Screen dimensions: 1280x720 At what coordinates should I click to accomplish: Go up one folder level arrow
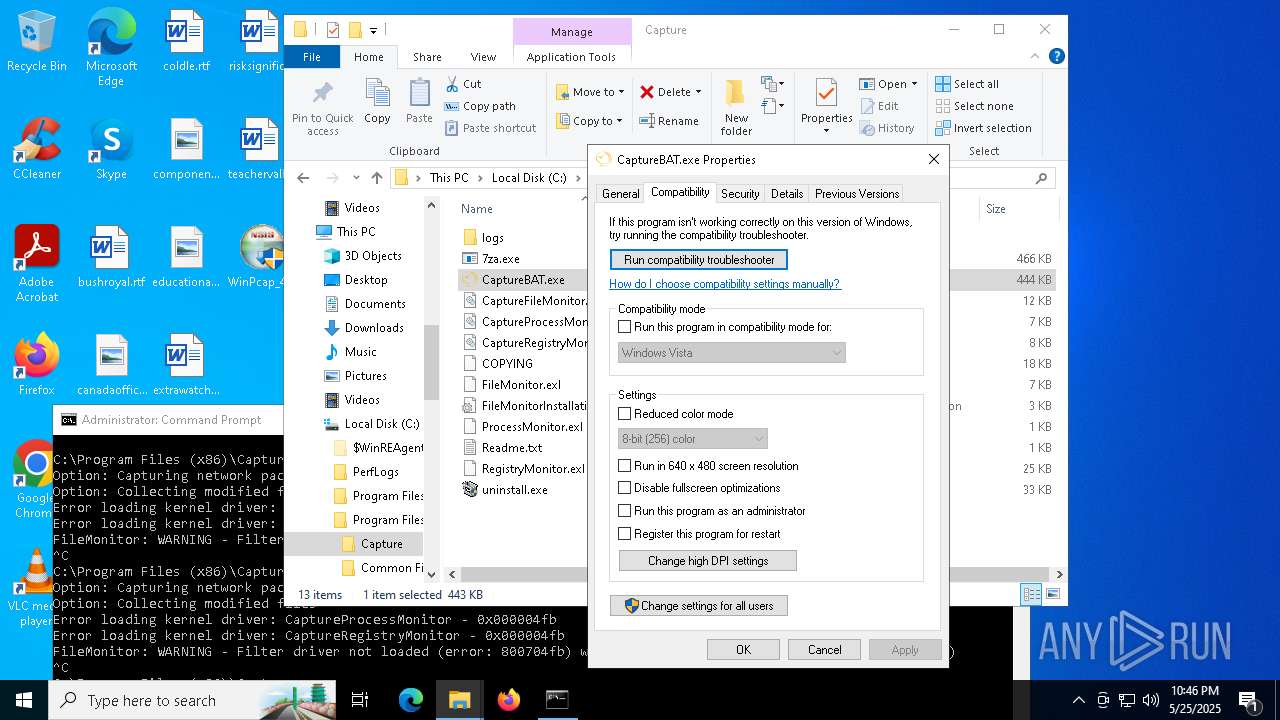click(376, 178)
